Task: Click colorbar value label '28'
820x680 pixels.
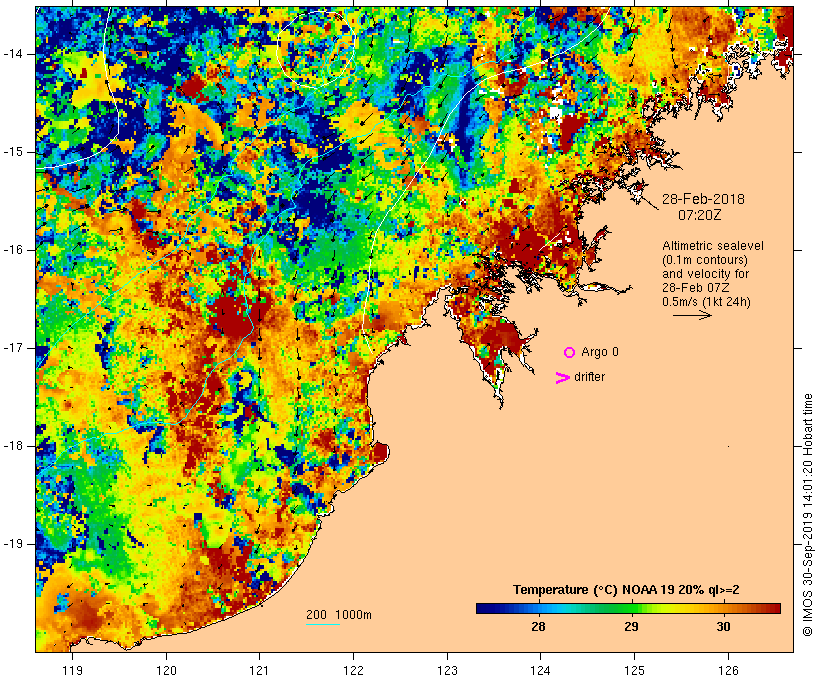Action: point(538,627)
